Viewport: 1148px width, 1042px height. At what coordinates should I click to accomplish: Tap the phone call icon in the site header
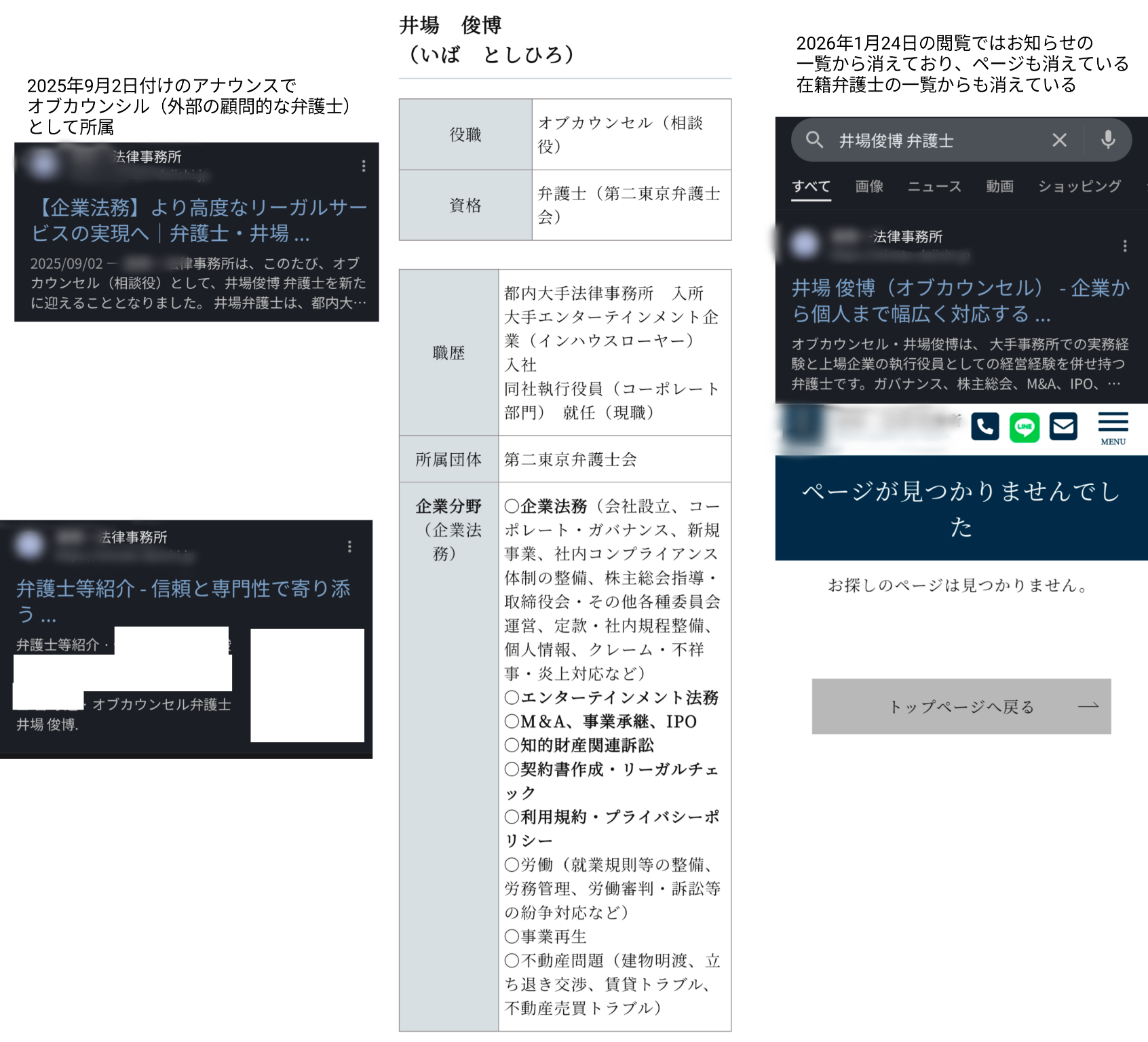pos(984,427)
